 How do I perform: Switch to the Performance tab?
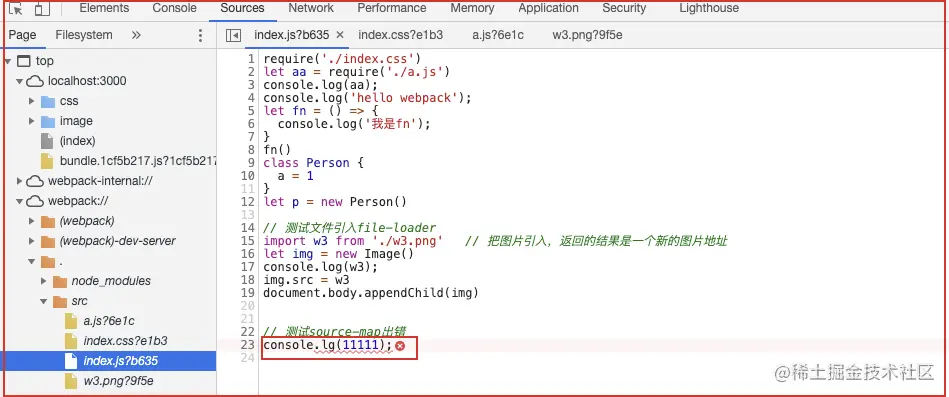(x=392, y=8)
